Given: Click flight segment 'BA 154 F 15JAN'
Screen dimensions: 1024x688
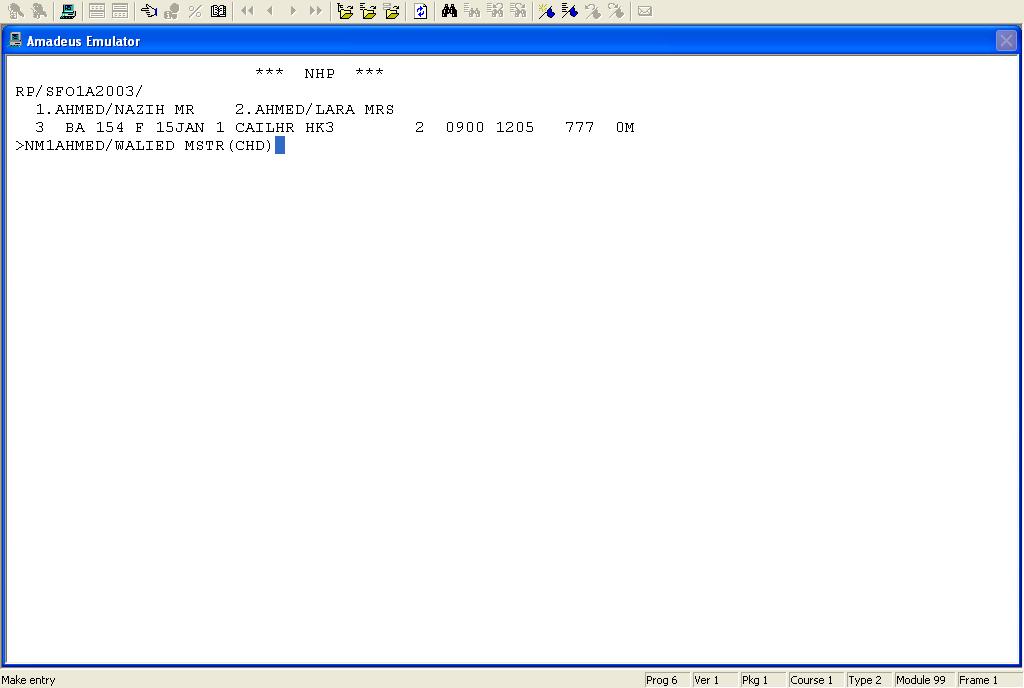Looking at the screenshot, I should pyautogui.click(x=135, y=127).
